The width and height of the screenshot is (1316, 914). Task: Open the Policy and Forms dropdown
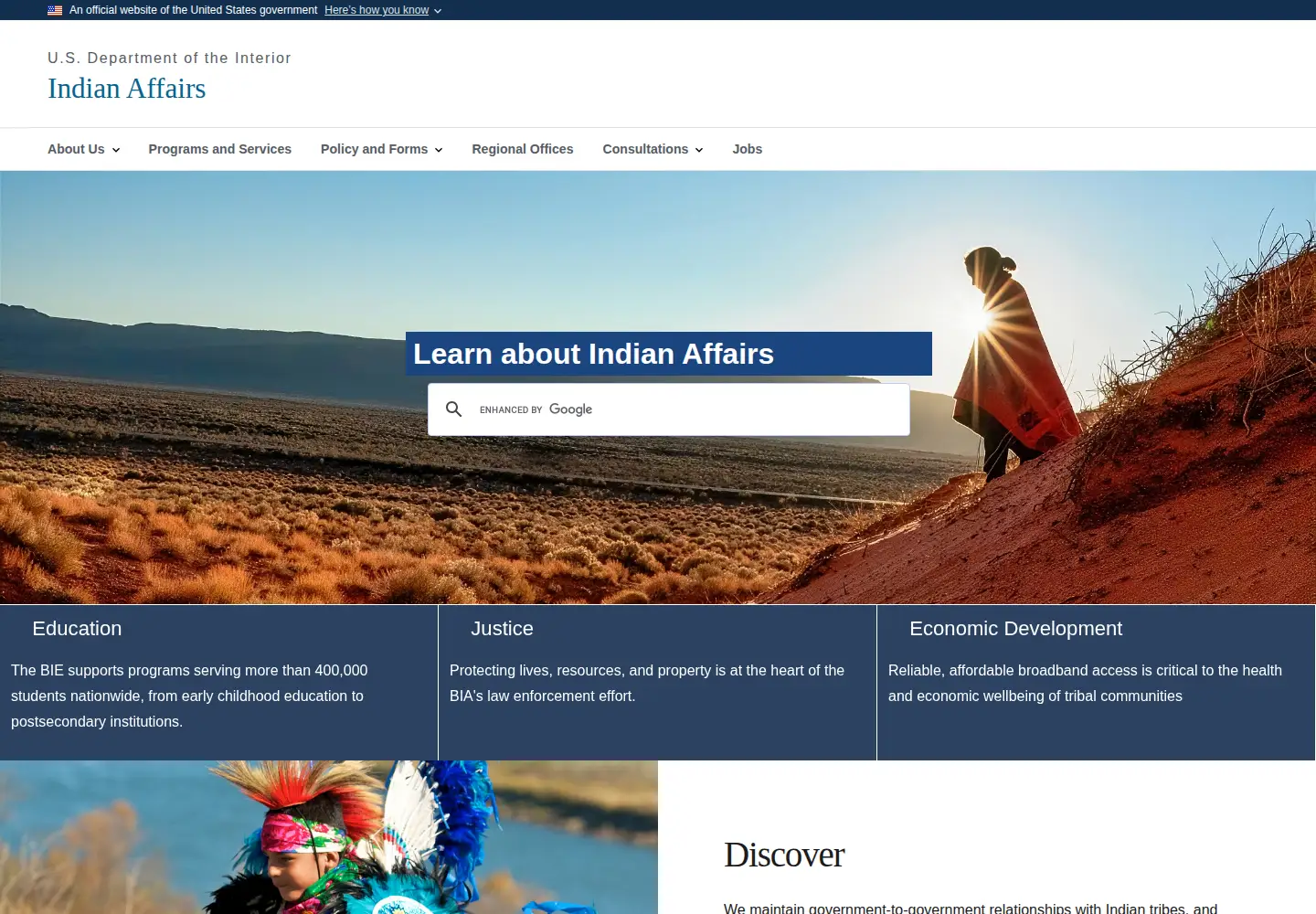pyautogui.click(x=381, y=149)
